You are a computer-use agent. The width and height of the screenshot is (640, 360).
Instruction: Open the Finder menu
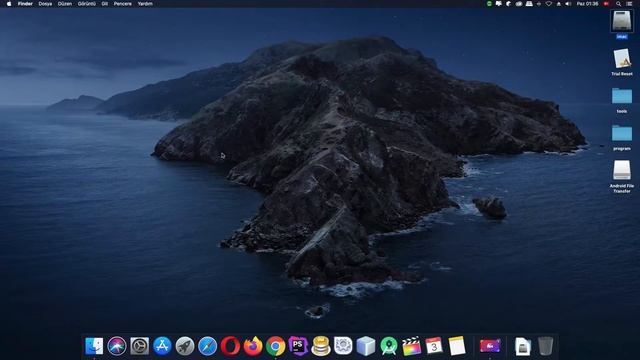click(x=25, y=4)
